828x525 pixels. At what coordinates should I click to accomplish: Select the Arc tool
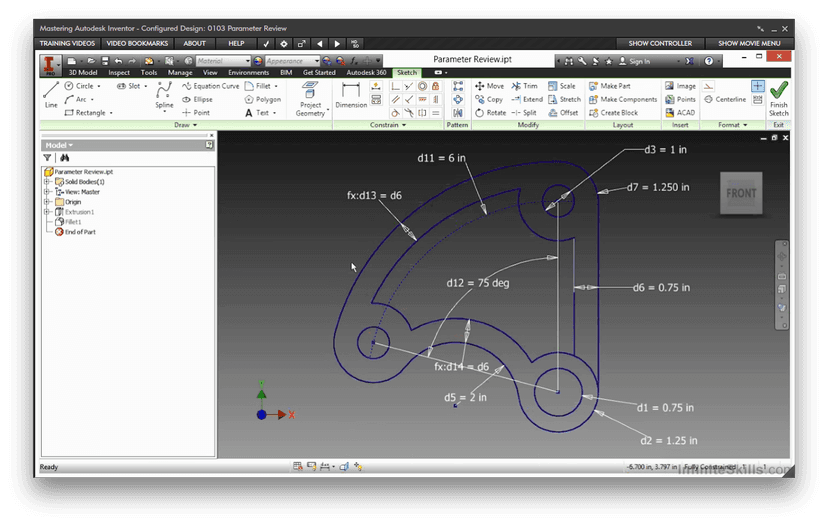pyautogui.click(x=79, y=99)
